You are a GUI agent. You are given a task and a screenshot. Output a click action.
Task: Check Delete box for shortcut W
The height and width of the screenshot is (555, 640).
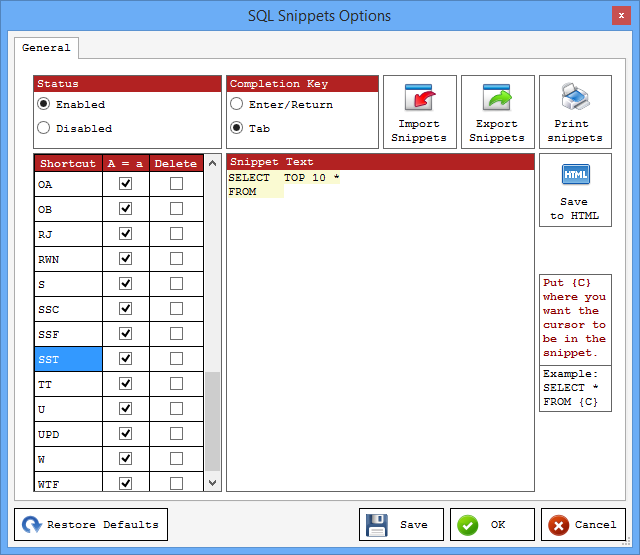tap(176, 459)
